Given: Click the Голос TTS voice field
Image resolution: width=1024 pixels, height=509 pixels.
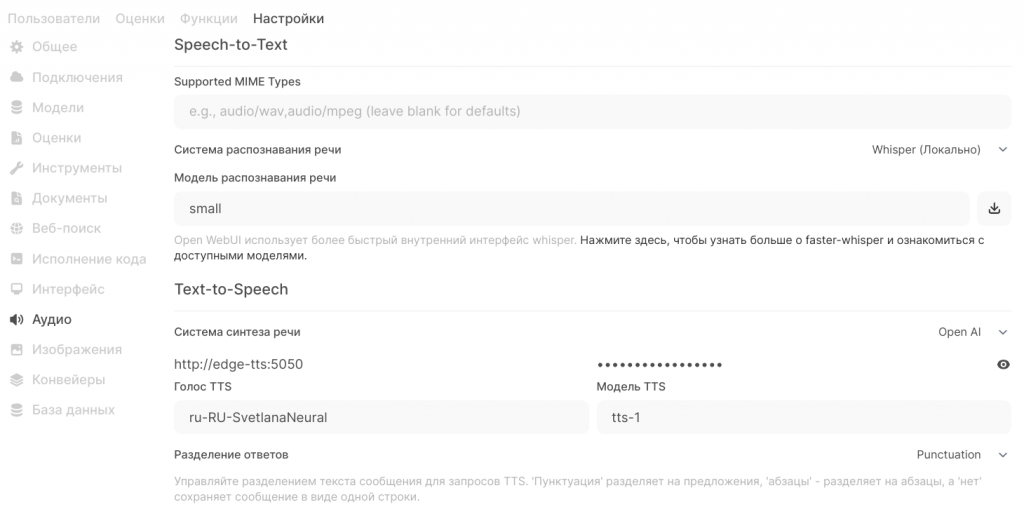Looking at the screenshot, I should [381, 417].
